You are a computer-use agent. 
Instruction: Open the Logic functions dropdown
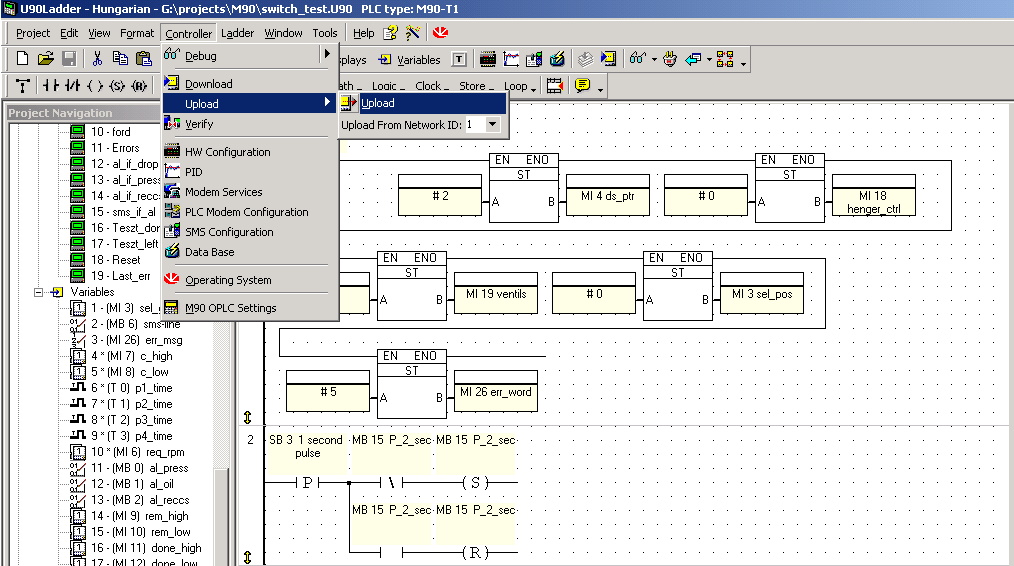tap(388, 86)
